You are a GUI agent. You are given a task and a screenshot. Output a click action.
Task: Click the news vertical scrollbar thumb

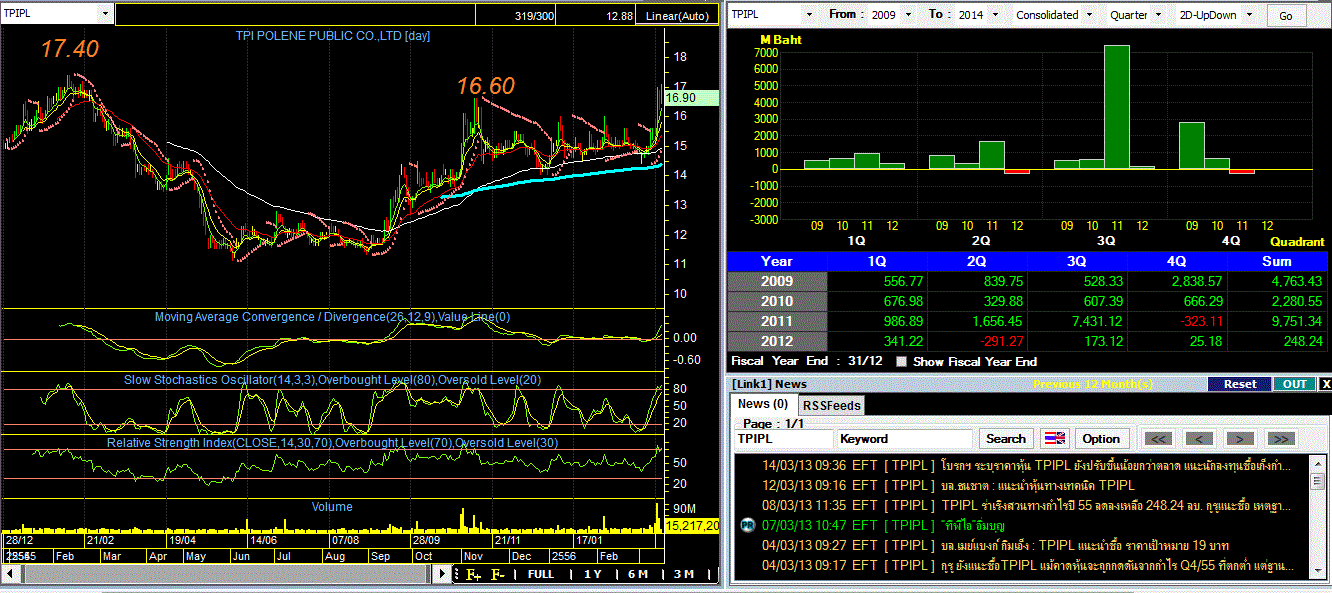click(1318, 481)
